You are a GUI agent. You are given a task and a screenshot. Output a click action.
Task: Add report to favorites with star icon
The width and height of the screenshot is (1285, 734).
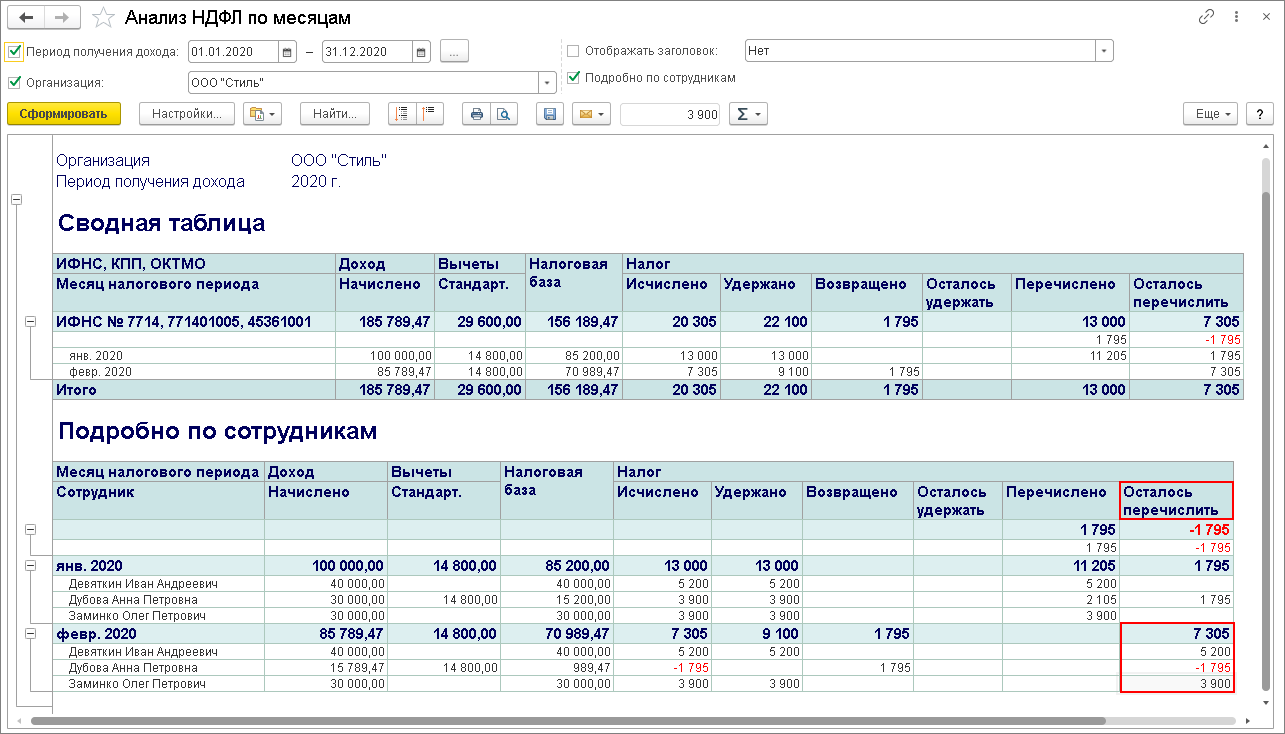coord(102,18)
